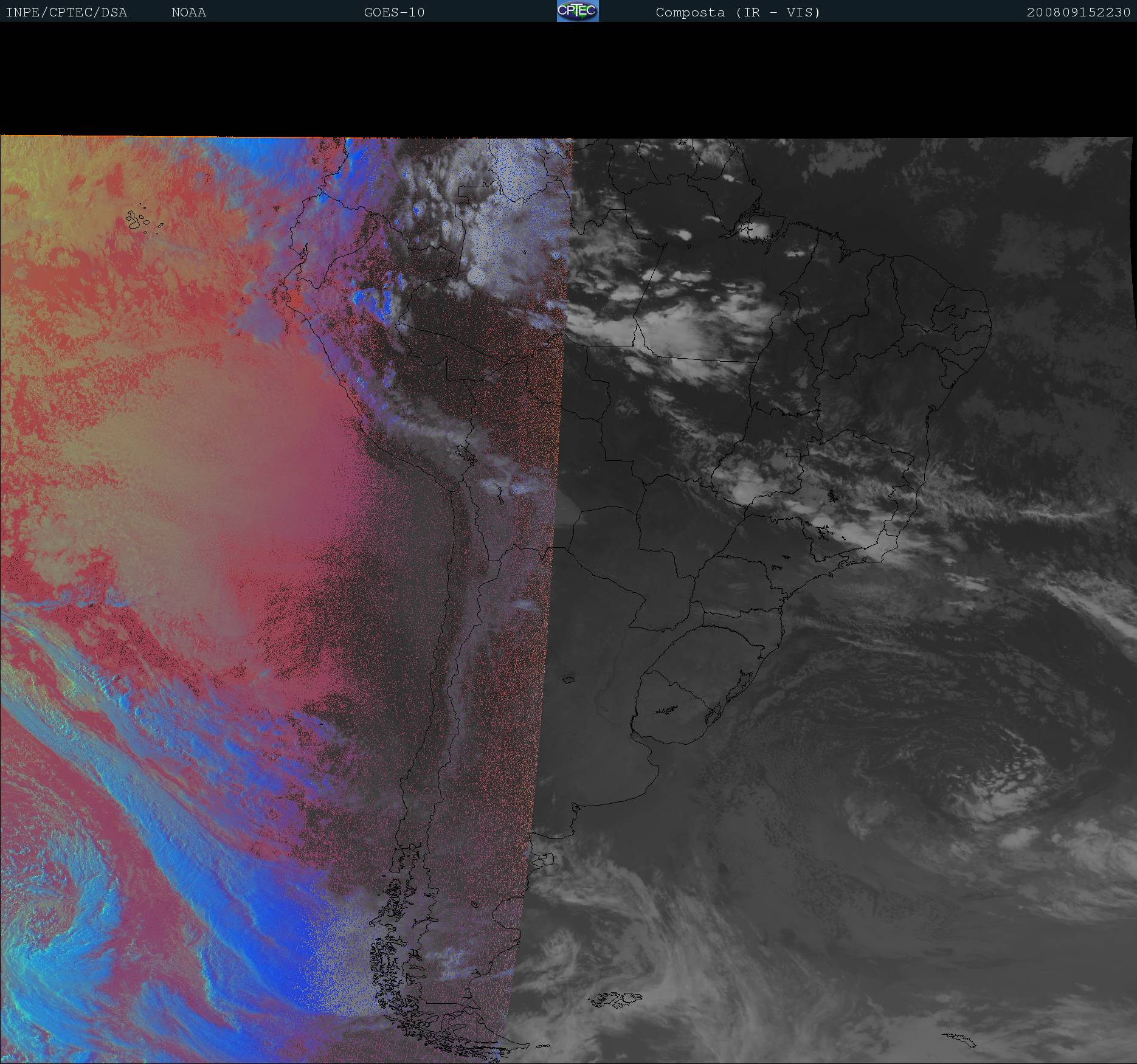Click the Composta (IR - VIS) title
1137x1064 pixels.
coord(738,12)
